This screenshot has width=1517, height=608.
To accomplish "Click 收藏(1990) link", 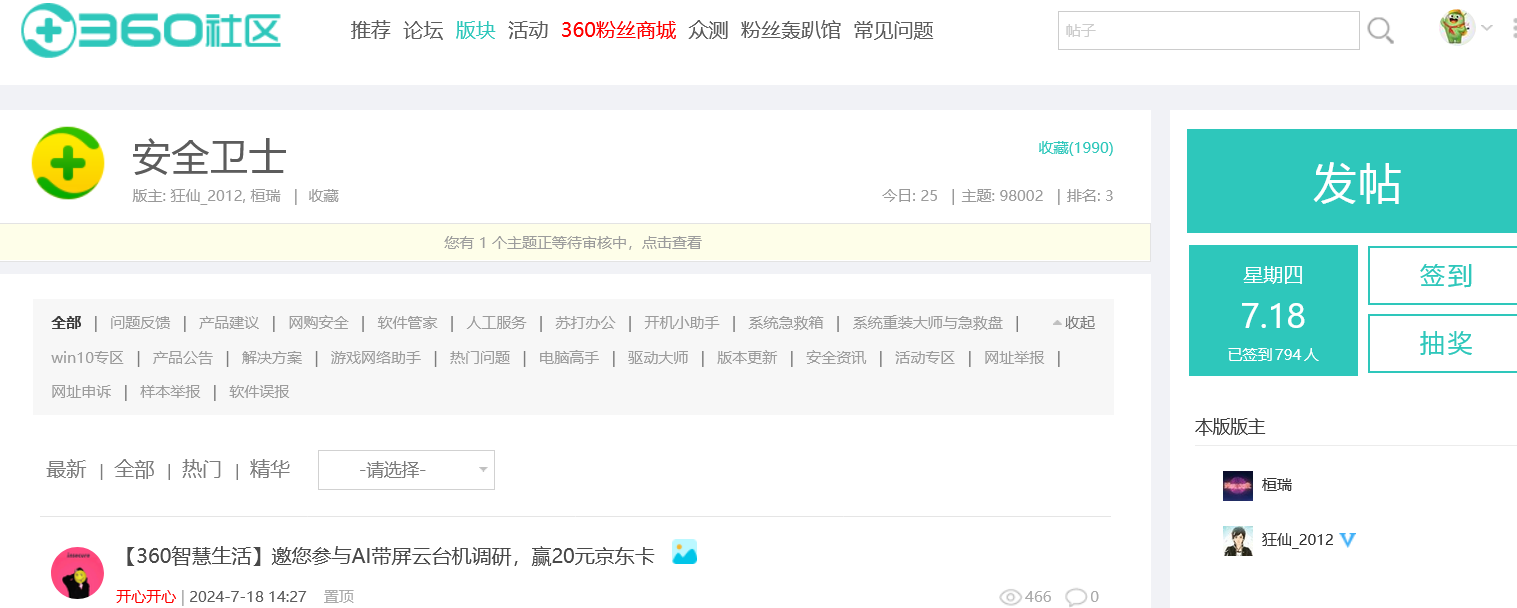I will click(x=1076, y=148).
